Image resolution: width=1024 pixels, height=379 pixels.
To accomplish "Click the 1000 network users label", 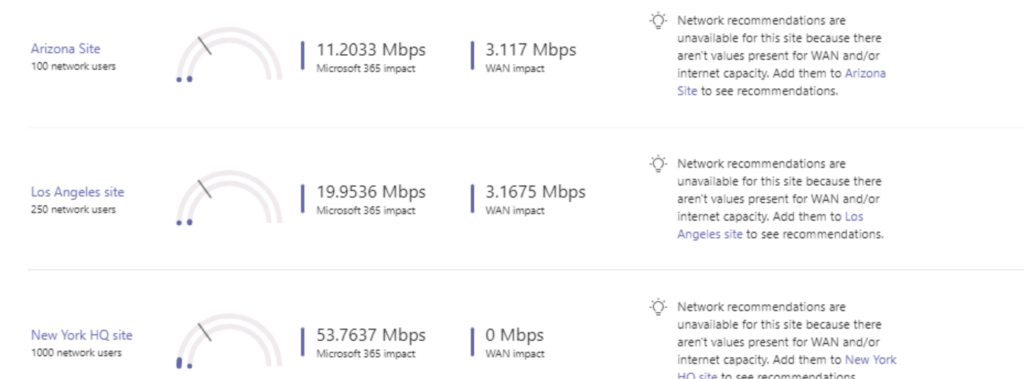I will click(x=76, y=353).
